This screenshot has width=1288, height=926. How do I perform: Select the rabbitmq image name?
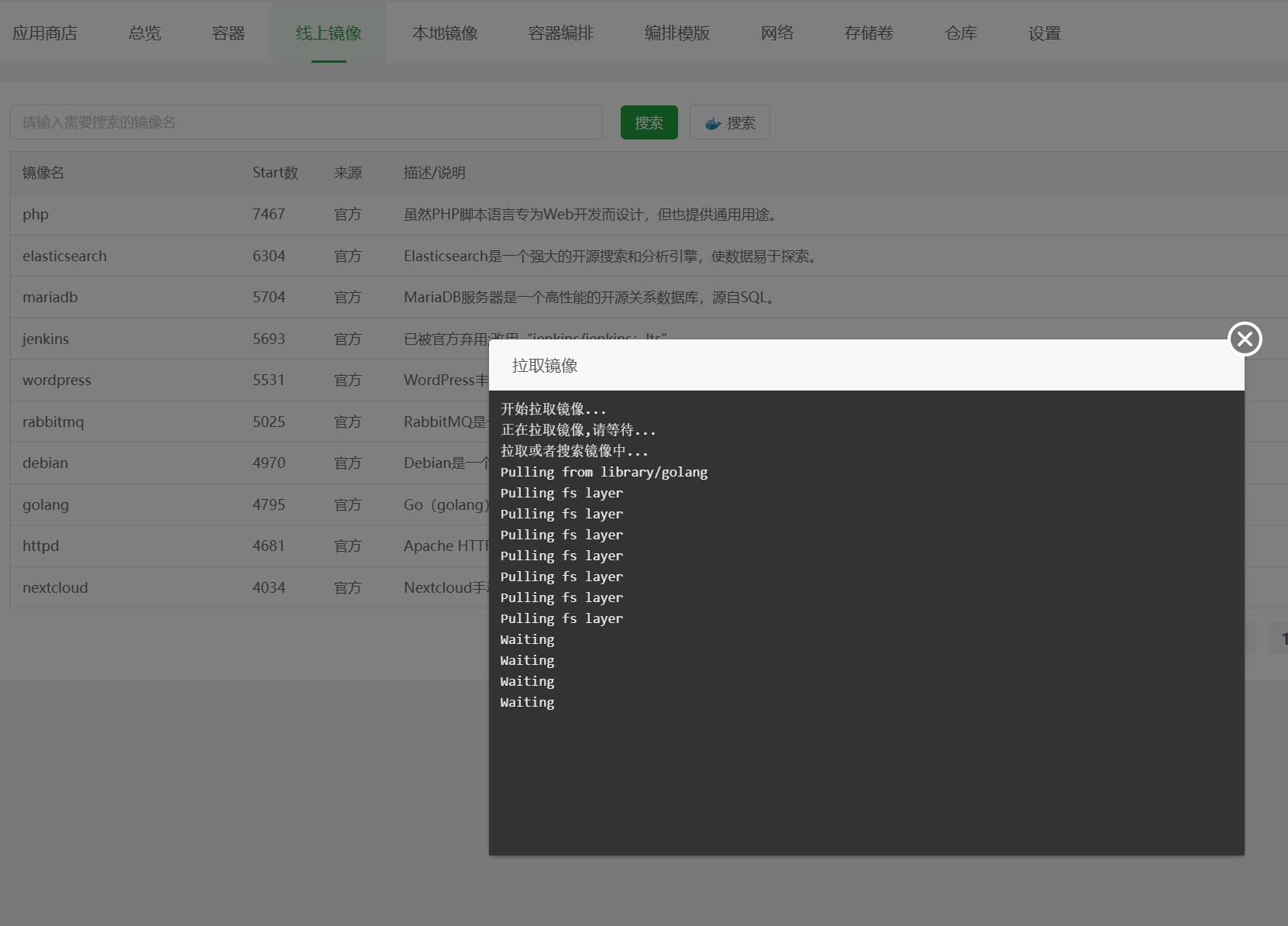click(x=53, y=422)
